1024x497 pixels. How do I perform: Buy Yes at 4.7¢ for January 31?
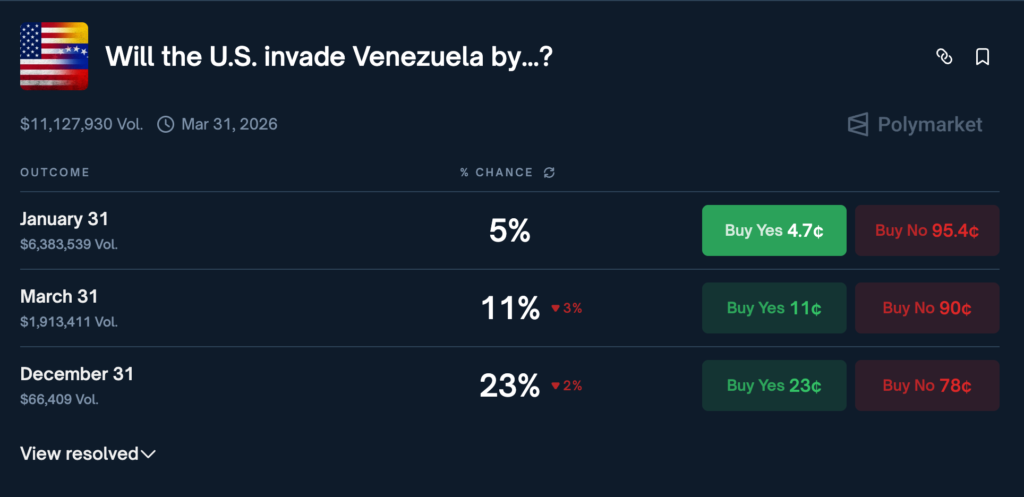tap(774, 231)
